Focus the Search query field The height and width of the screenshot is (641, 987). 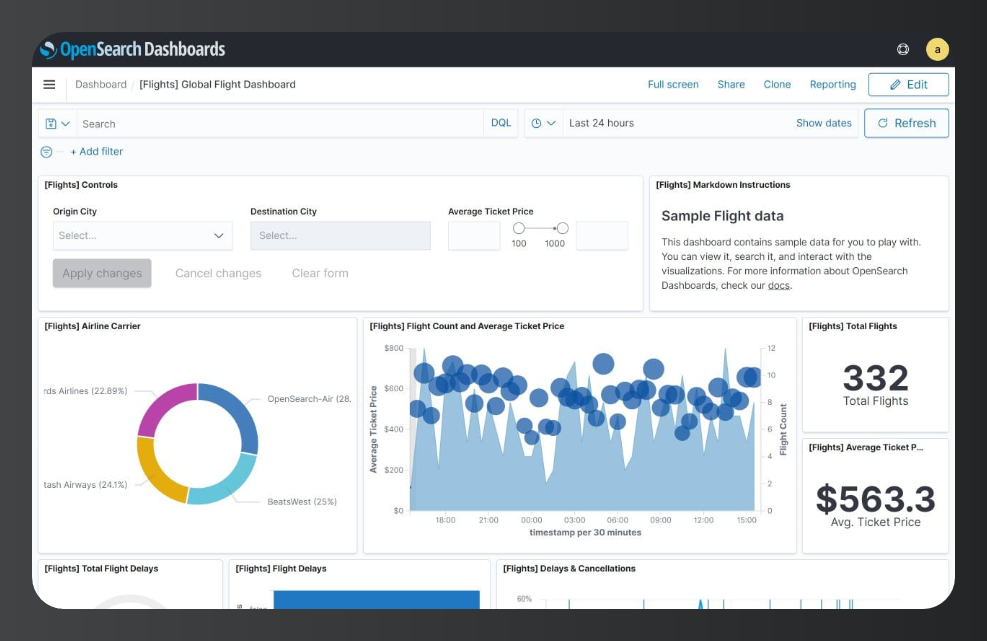(279, 123)
